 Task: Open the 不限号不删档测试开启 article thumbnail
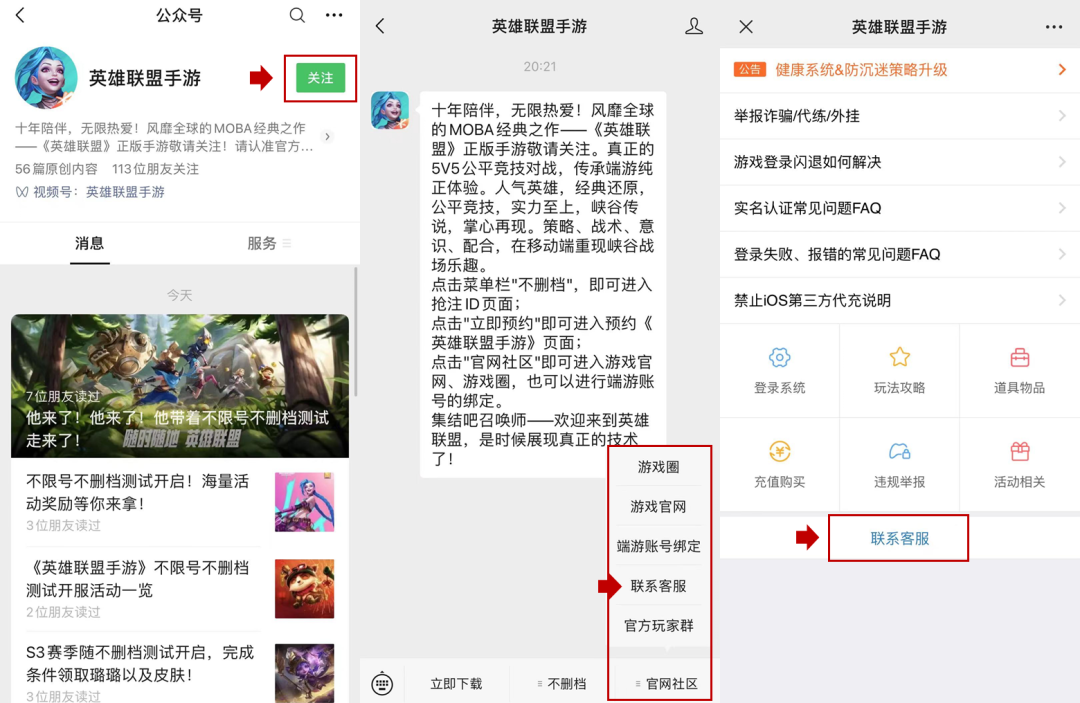point(304,503)
